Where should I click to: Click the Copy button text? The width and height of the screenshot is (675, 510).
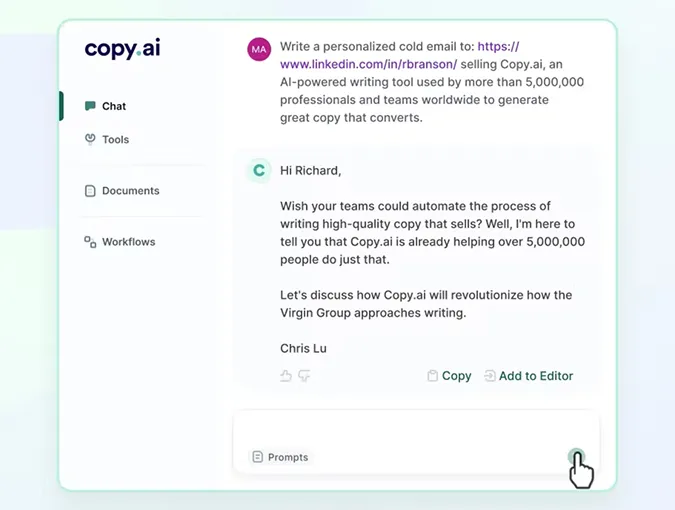click(x=456, y=376)
